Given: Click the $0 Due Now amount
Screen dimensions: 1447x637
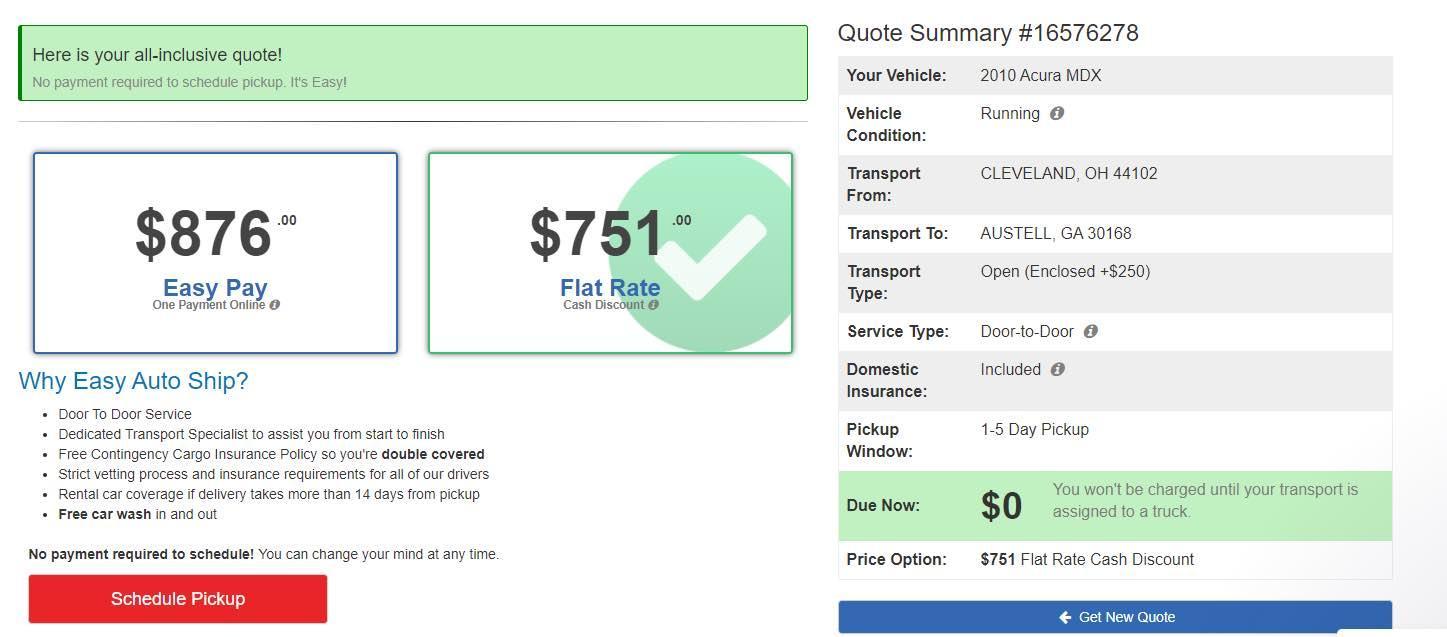Looking at the screenshot, I should click(1001, 506).
